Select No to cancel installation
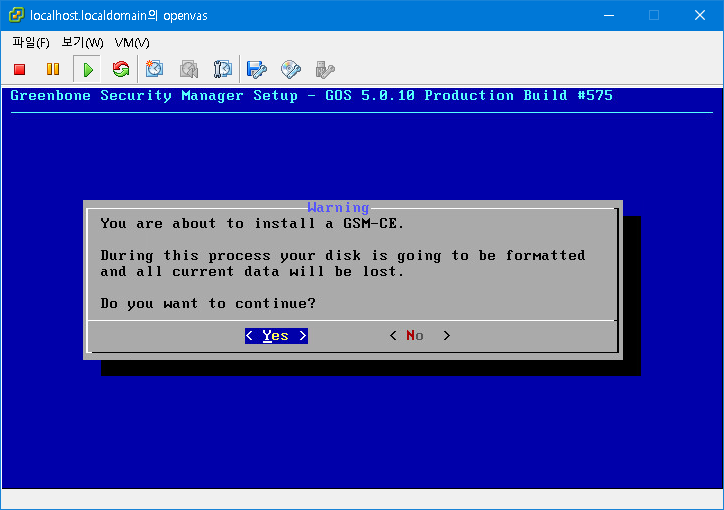This screenshot has height=510, width=724. [x=419, y=336]
